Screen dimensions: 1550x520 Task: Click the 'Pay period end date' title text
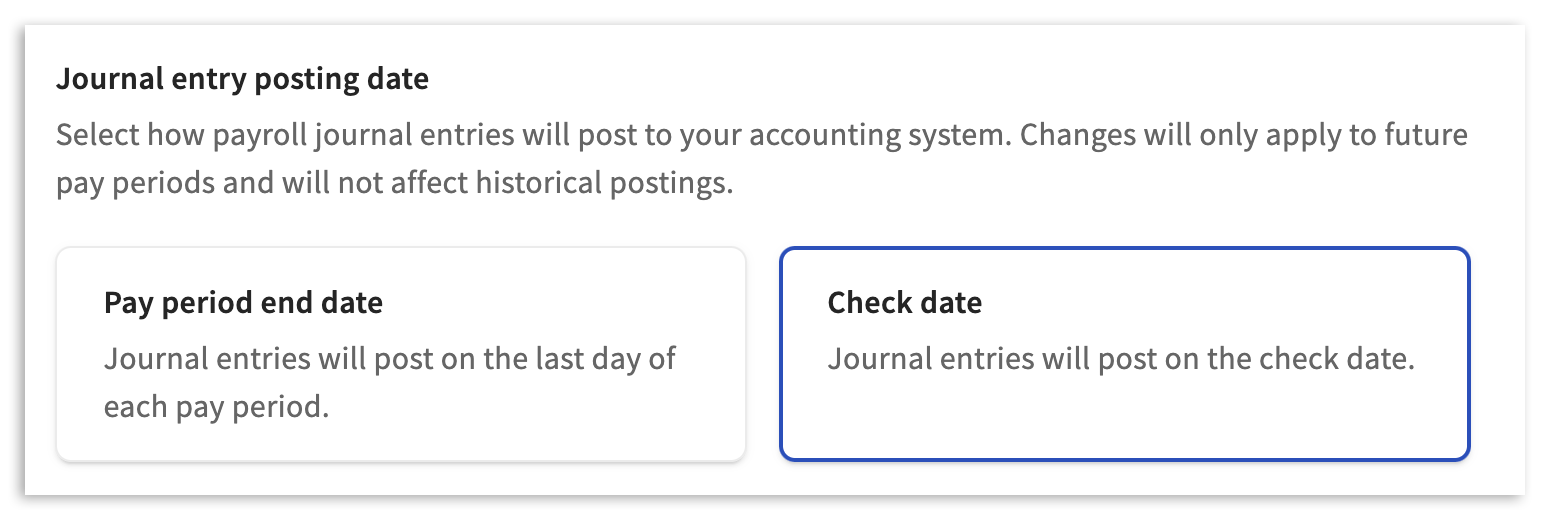coord(243,303)
